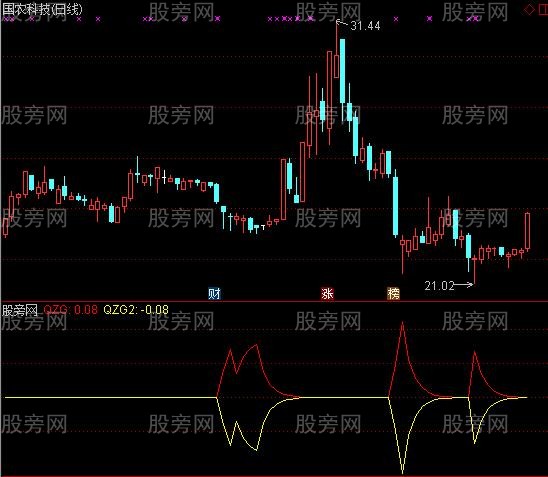Select the tall cyan candle below the 31.44 peak
548x477 pixels.
tap(342, 71)
